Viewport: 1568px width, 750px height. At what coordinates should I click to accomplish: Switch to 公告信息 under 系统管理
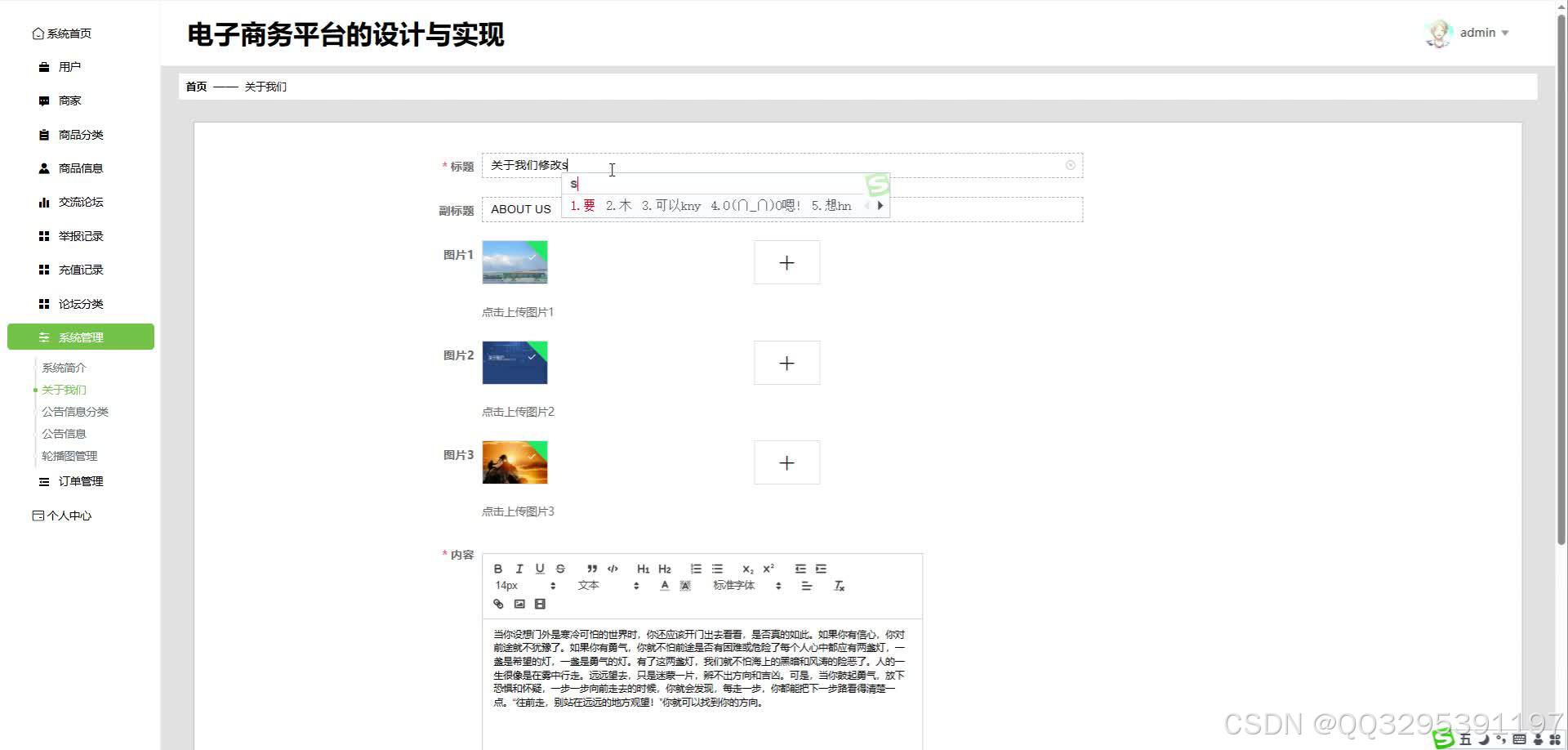click(x=64, y=433)
